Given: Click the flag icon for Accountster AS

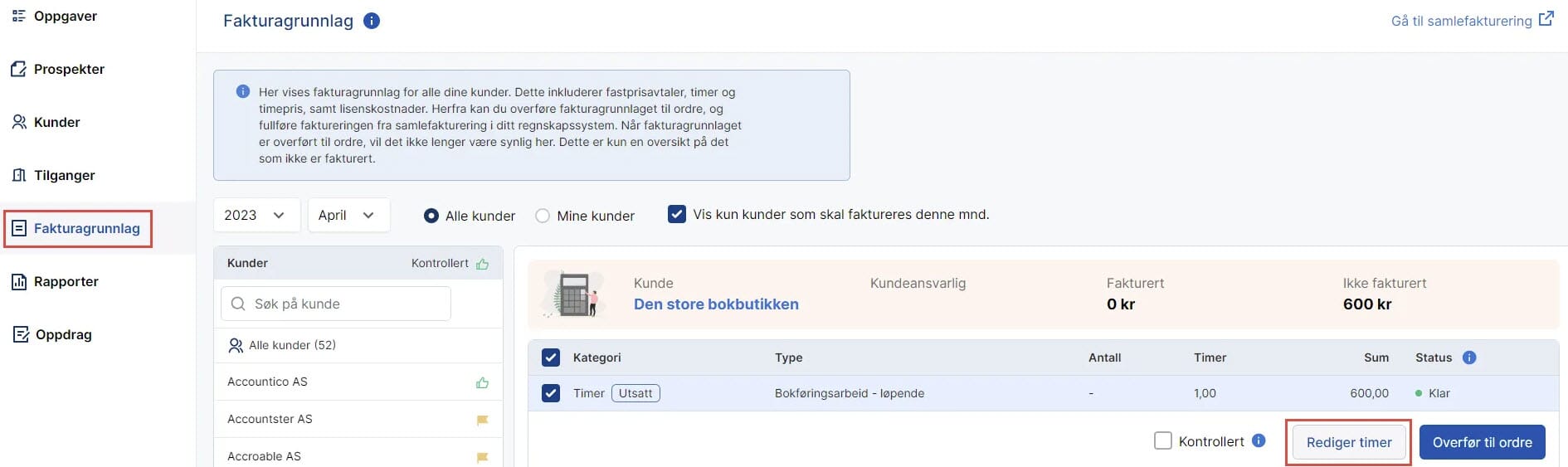Looking at the screenshot, I should tap(482, 420).
